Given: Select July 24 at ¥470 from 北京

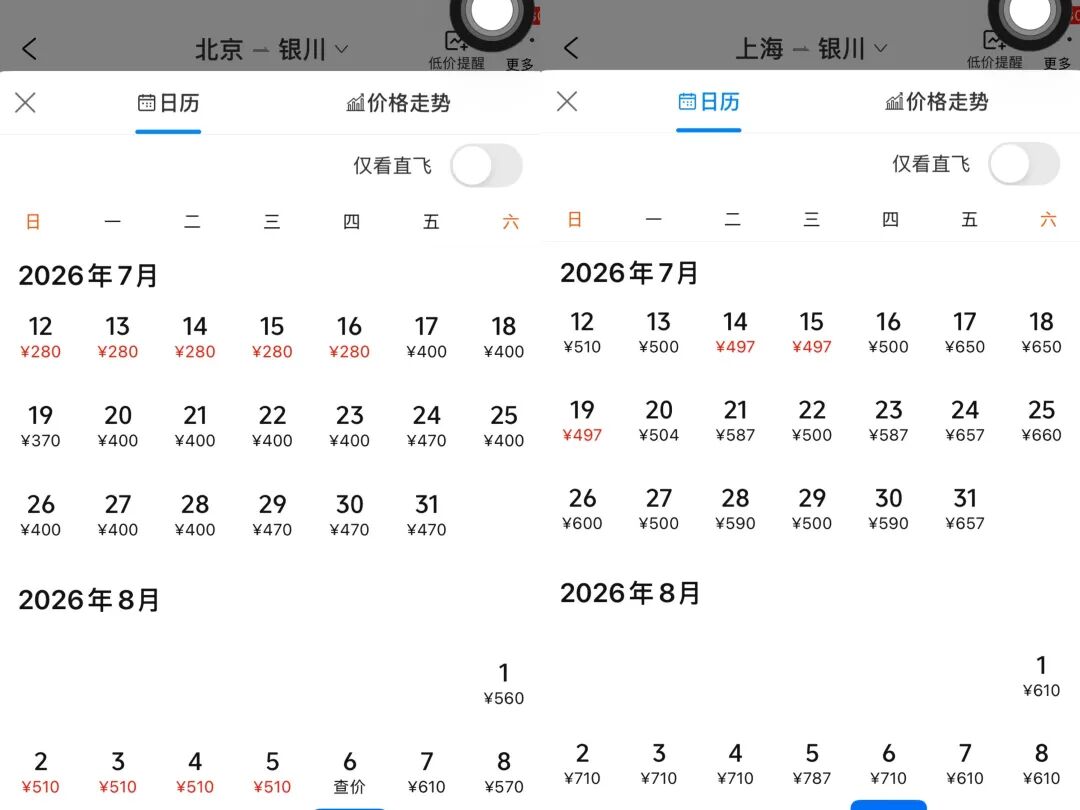Looking at the screenshot, I should (x=426, y=426).
